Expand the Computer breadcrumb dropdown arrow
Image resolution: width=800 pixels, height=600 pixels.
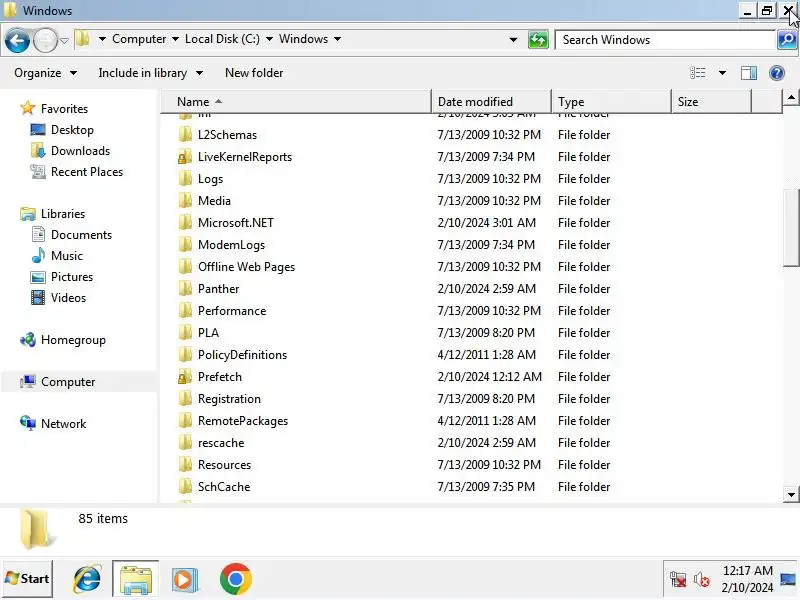pos(175,39)
